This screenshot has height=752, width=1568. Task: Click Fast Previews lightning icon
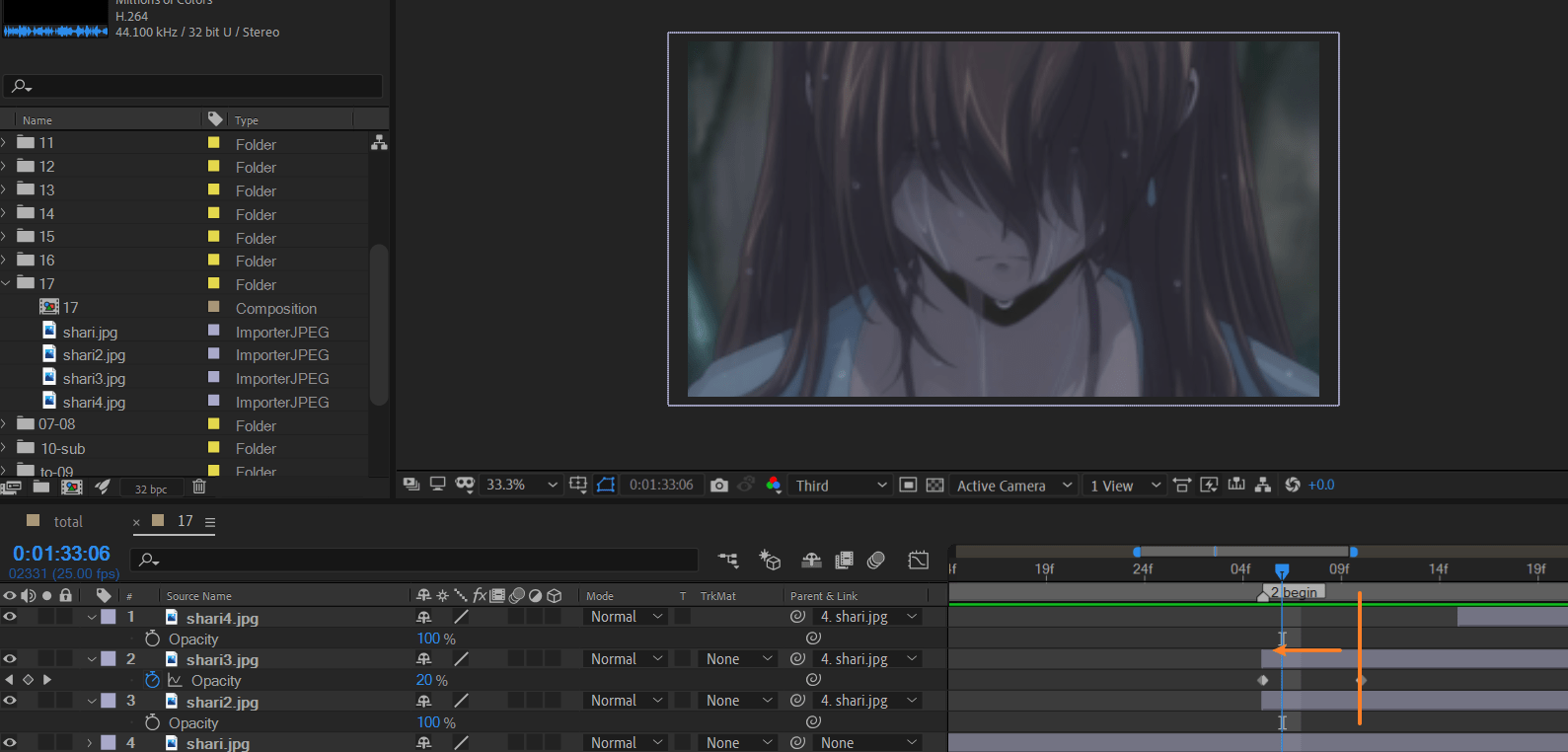[1209, 485]
